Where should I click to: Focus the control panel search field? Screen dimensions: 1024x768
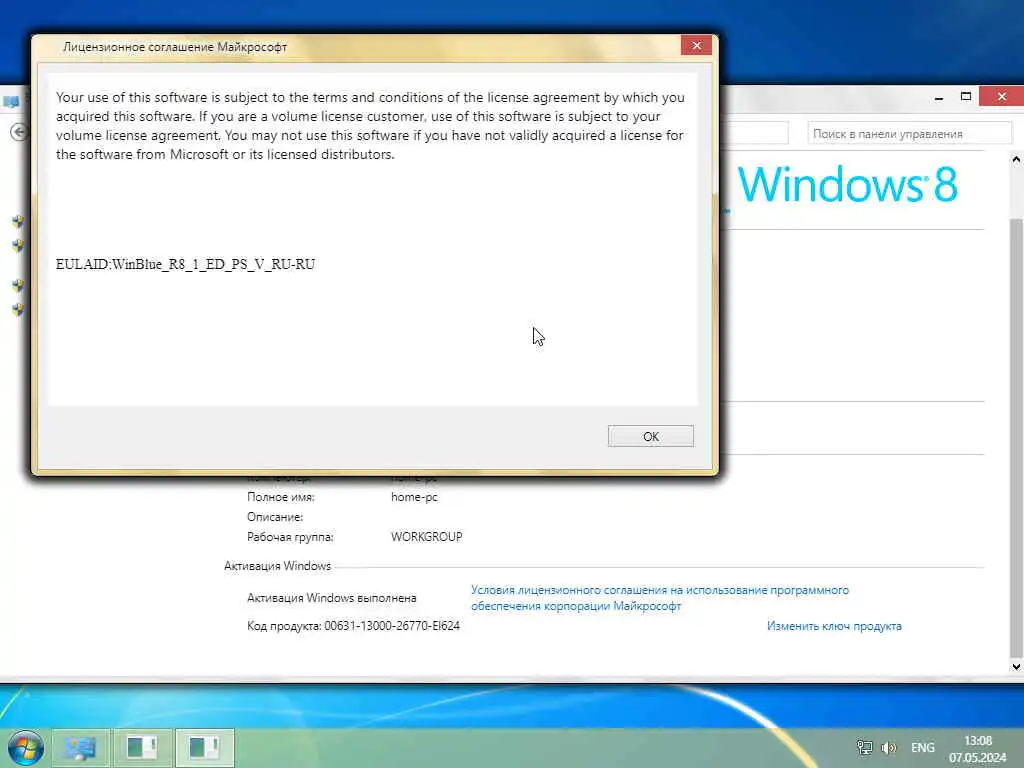(x=909, y=133)
